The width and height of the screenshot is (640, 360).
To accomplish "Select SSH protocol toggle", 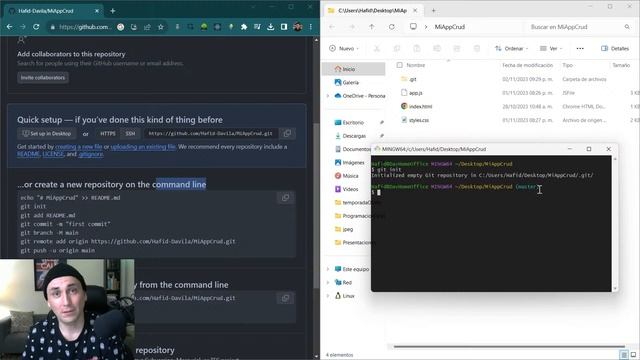I will 130,133.
